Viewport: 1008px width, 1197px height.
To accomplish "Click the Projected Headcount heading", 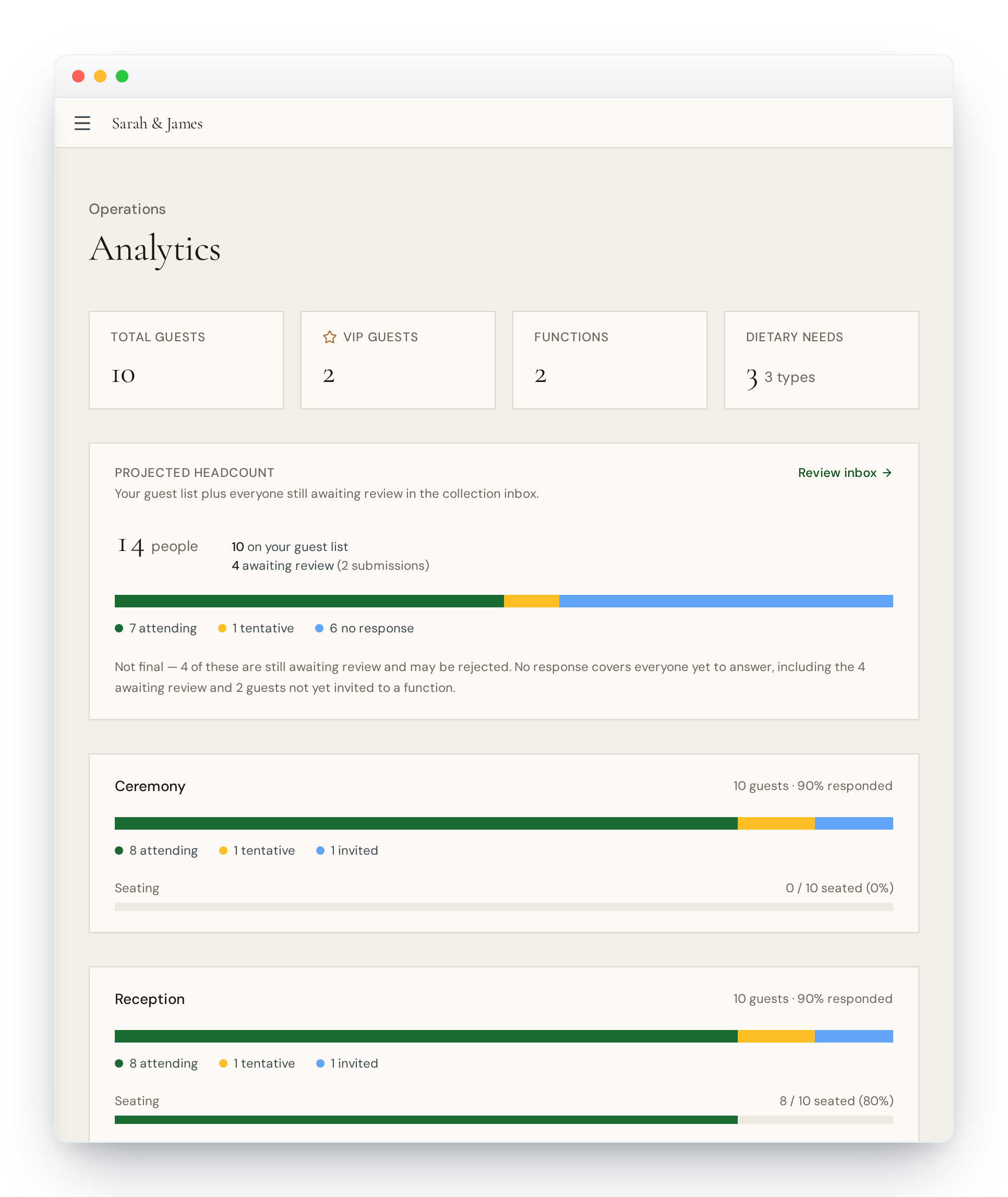I will coord(194,473).
